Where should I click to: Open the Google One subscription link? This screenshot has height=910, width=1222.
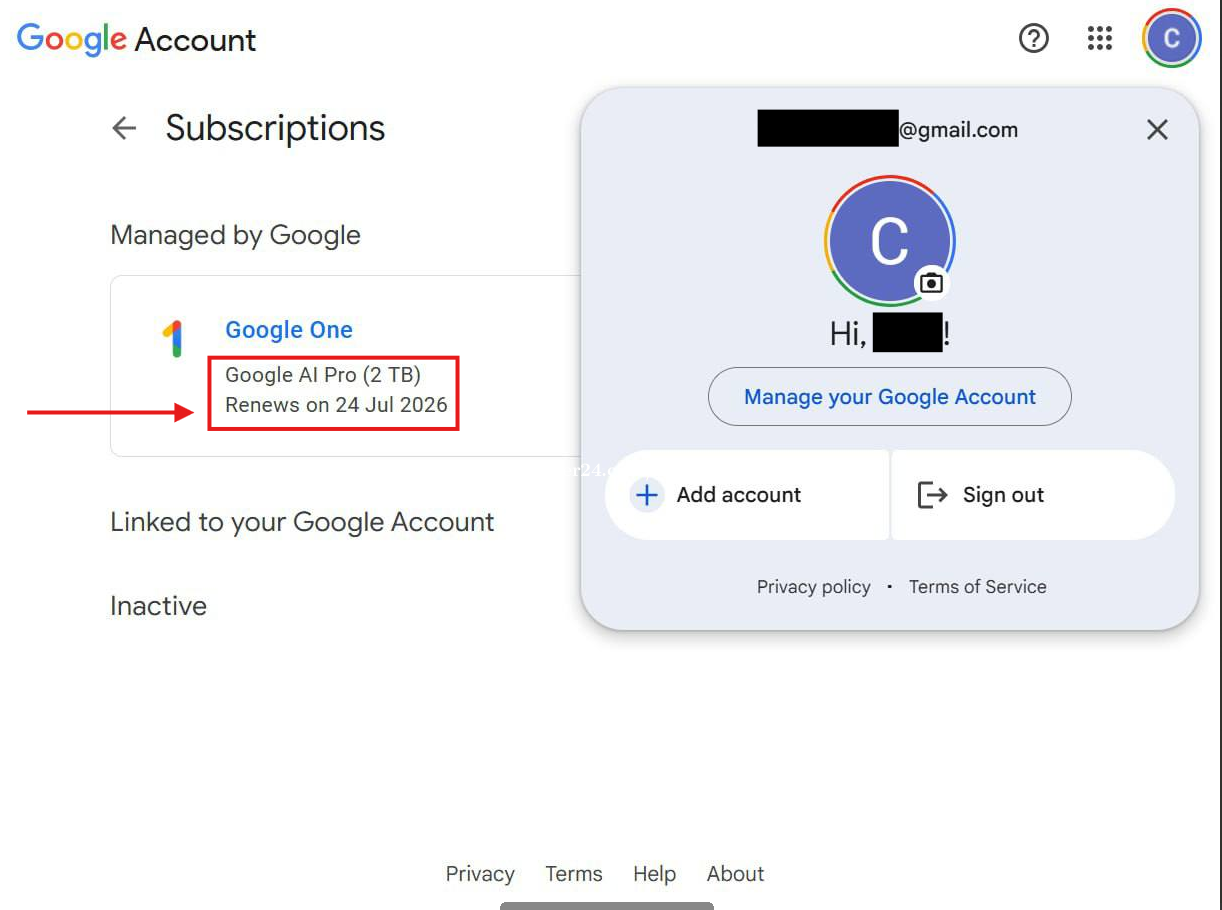click(289, 330)
